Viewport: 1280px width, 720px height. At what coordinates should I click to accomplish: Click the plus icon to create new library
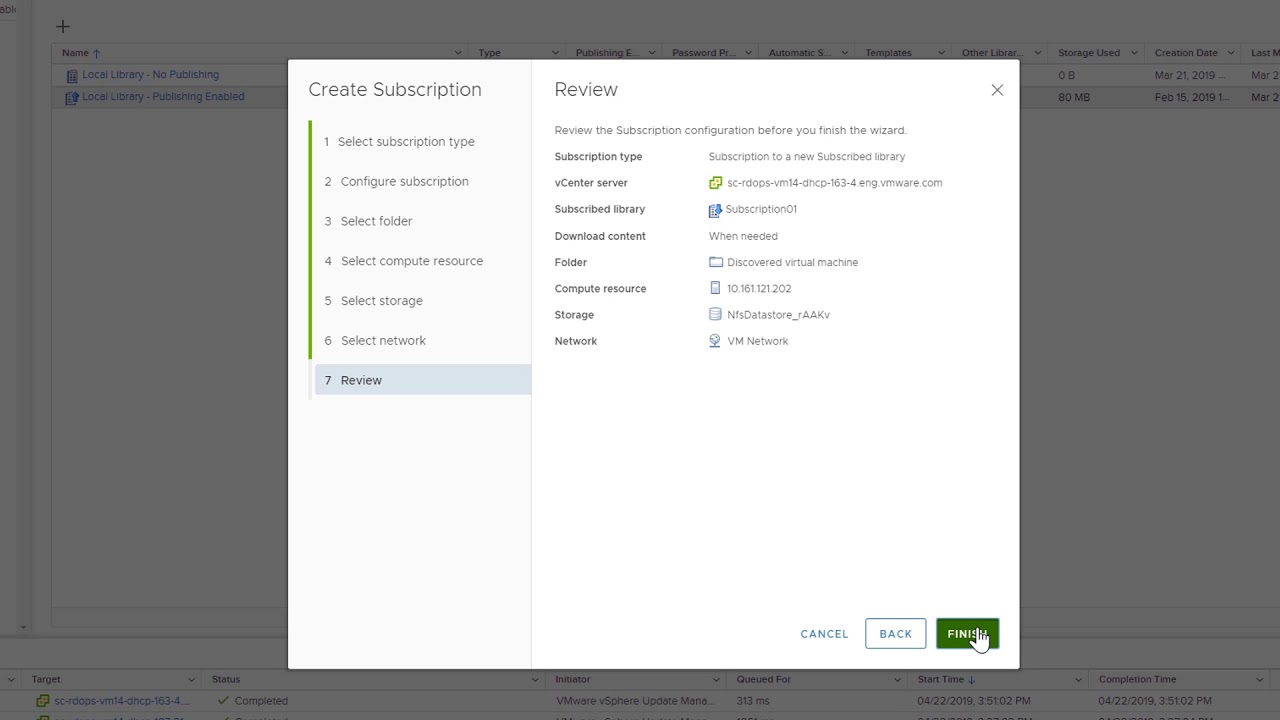(x=63, y=26)
